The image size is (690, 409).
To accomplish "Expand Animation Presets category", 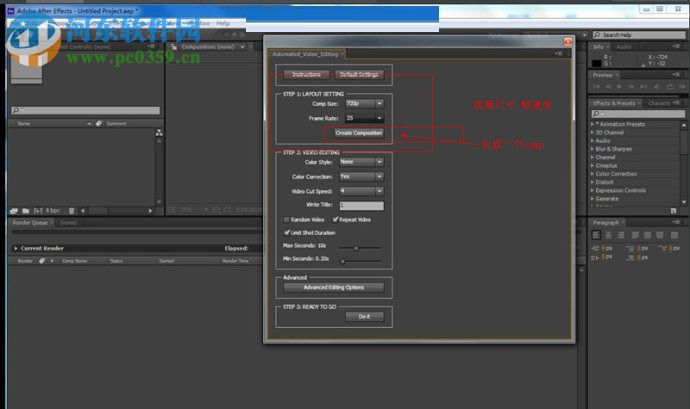I will click(592, 124).
